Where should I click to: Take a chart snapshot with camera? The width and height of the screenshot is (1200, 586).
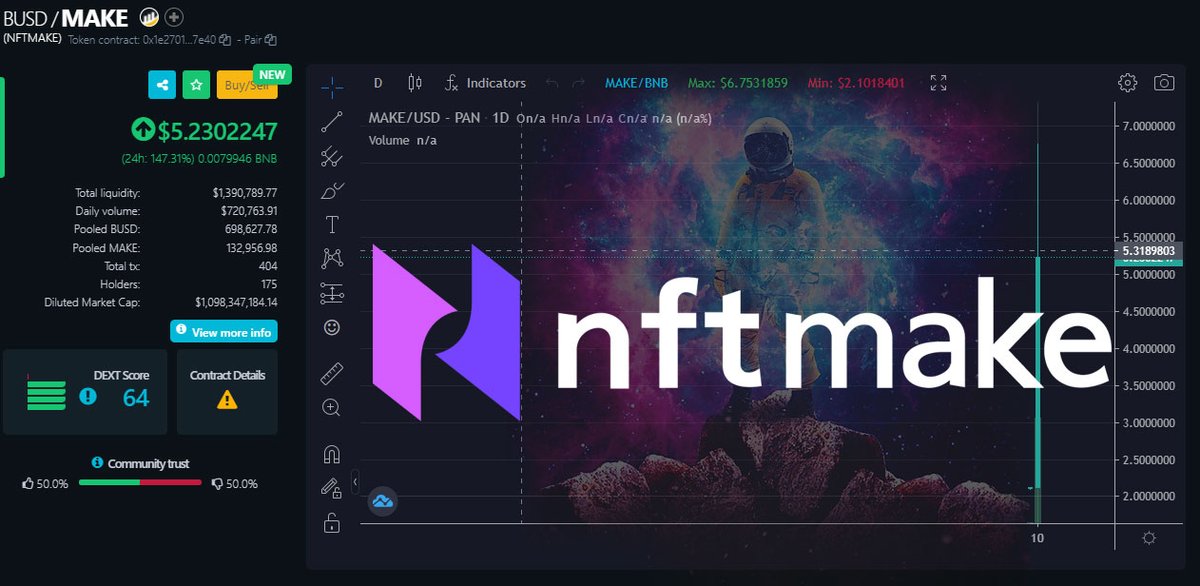1164,83
